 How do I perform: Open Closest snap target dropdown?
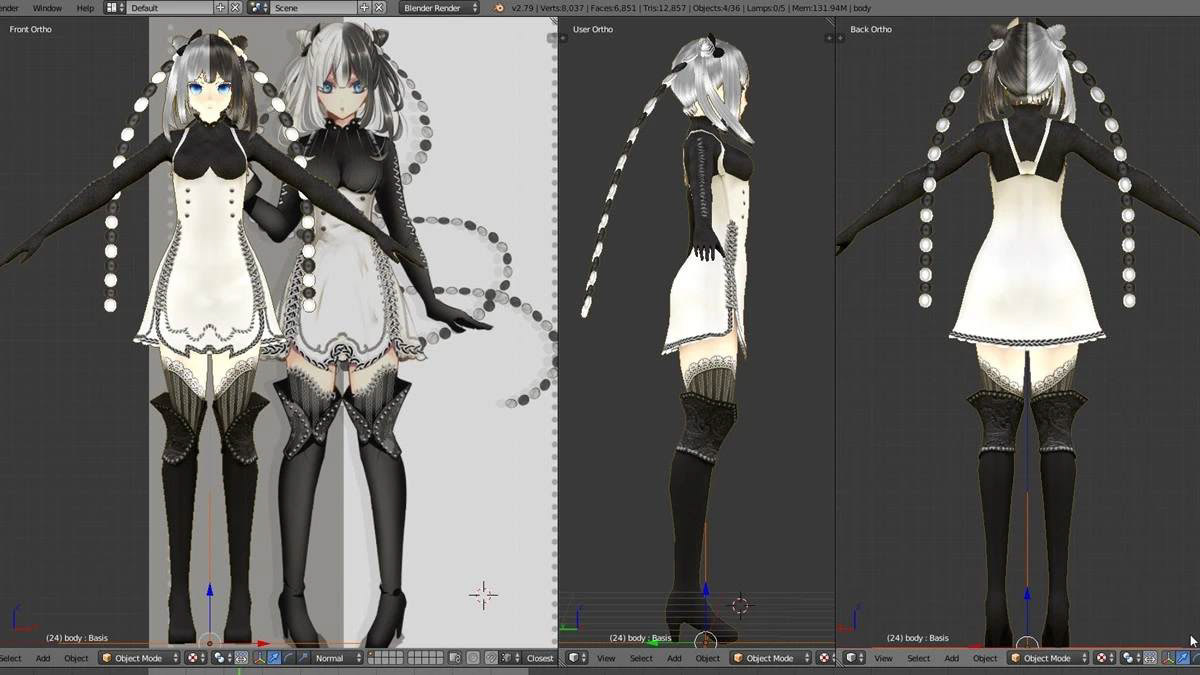click(540, 658)
